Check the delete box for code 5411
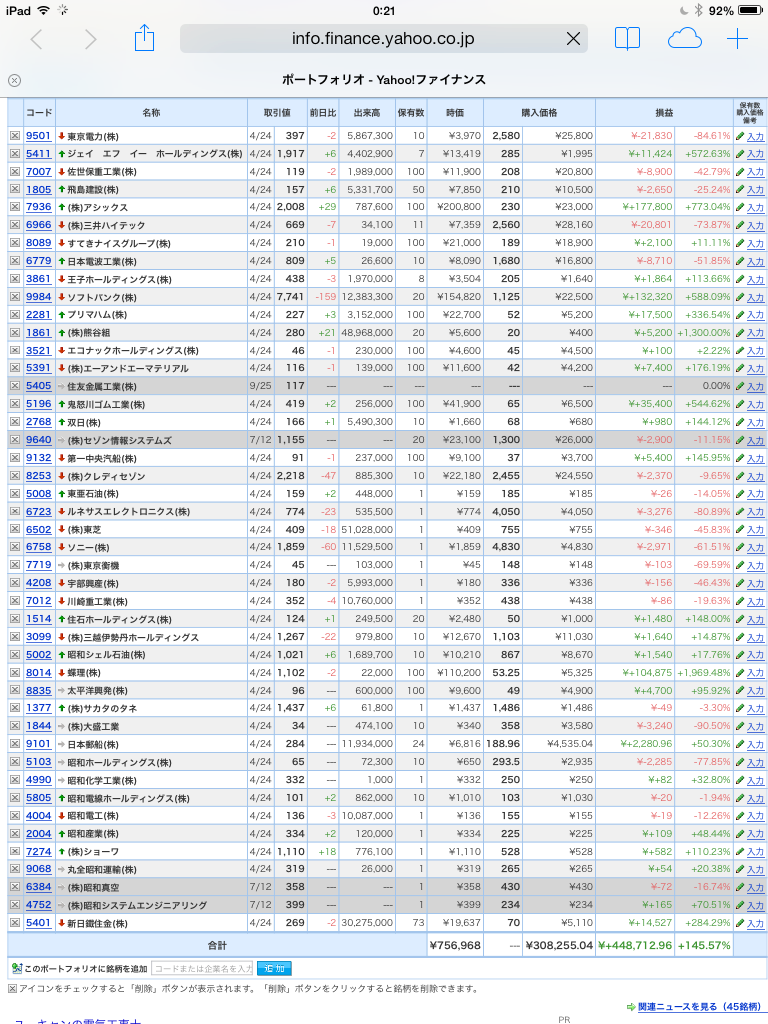This screenshot has width=768, height=1024. [x=14, y=154]
